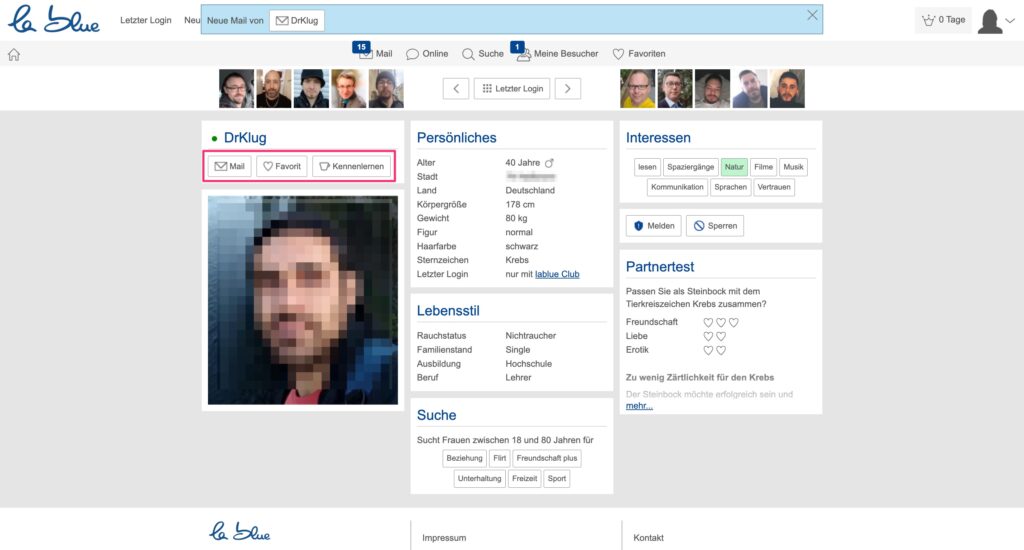The width and height of the screenshot is (1024, 550).
Task: Click the green online status dot
Action: point(214,138)
